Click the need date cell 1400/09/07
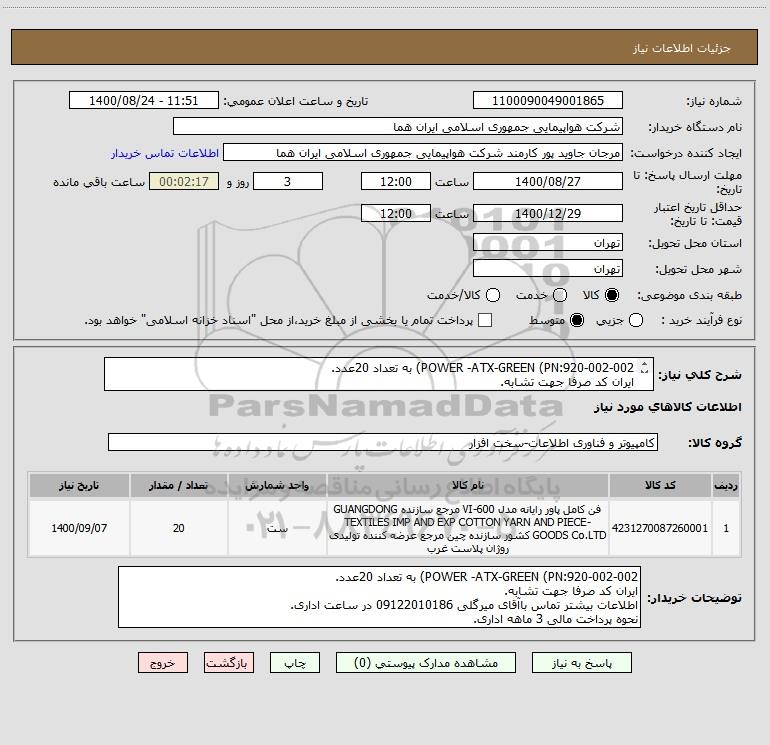 click(x=79, y=528)
